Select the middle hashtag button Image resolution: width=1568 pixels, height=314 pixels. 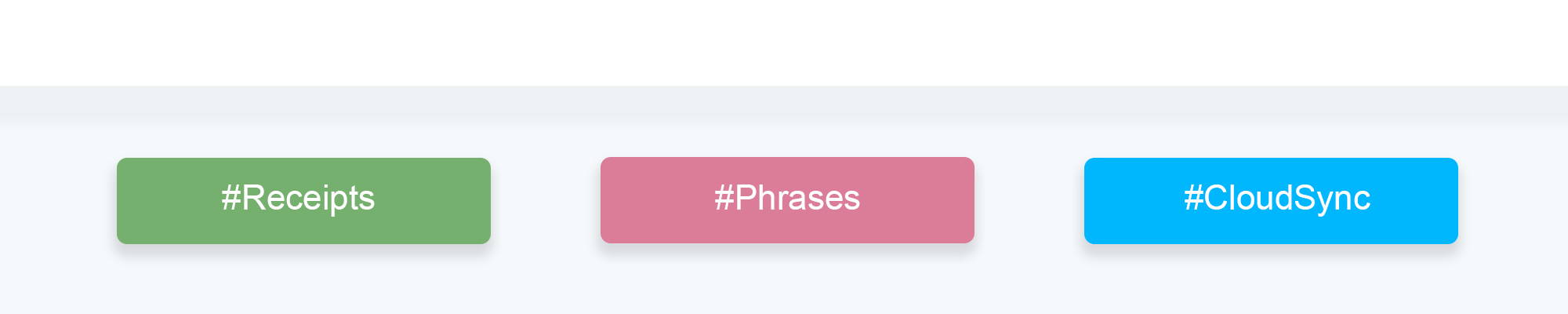(787, 200)
